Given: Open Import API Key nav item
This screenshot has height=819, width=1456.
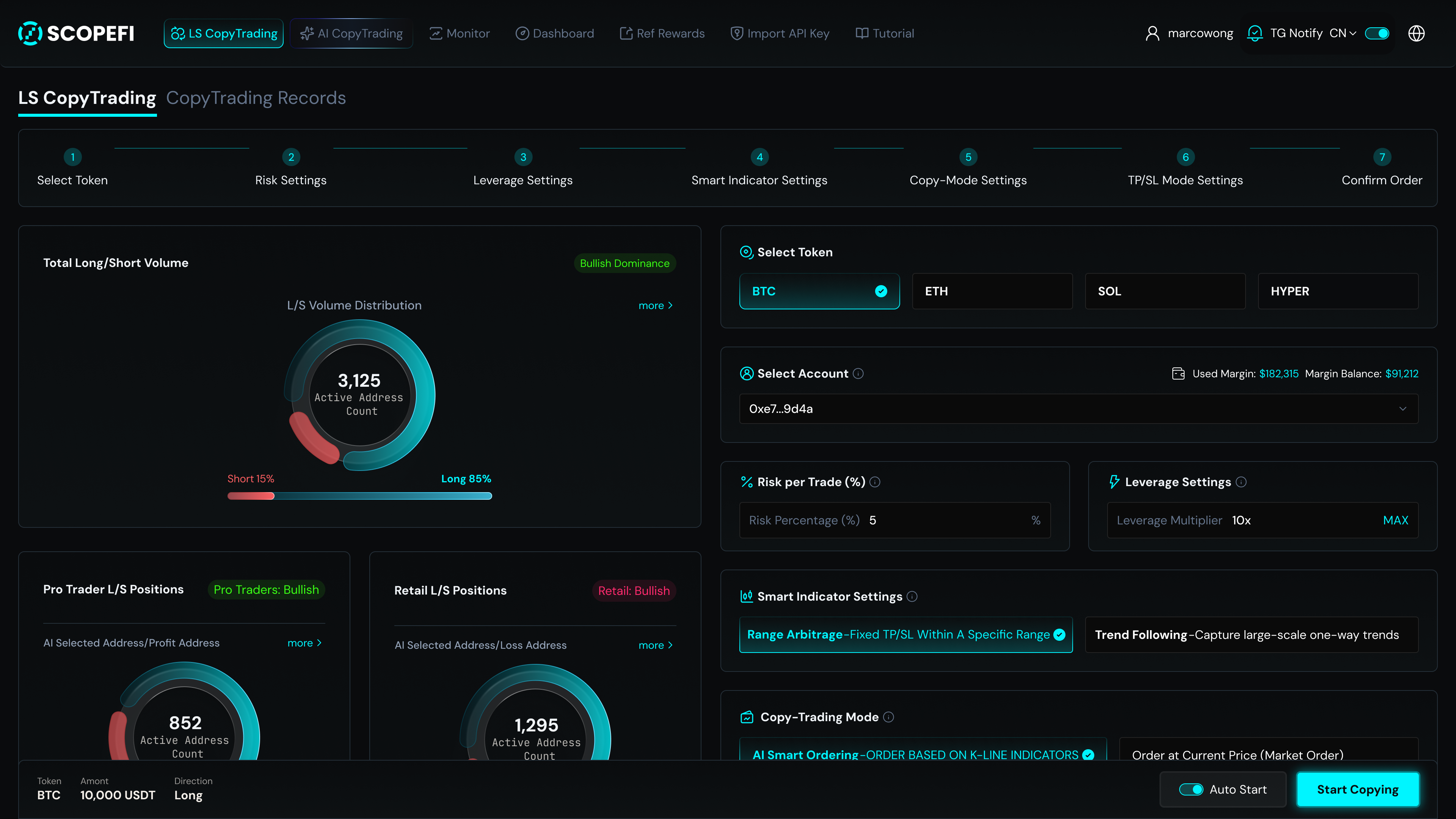Looking at the screenshot, I should tap(780, 33).
